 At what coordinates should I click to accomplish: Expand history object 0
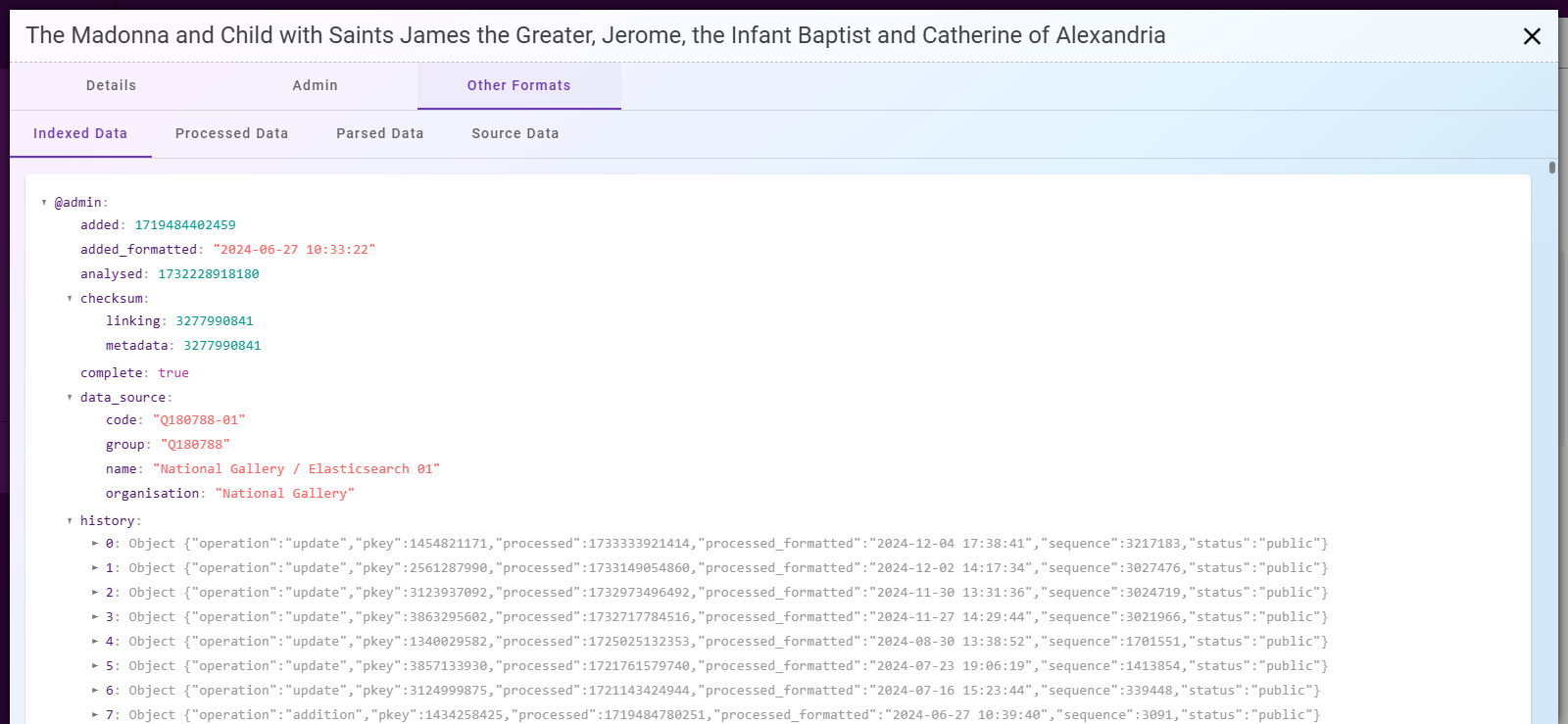click(x=95, y=544)
